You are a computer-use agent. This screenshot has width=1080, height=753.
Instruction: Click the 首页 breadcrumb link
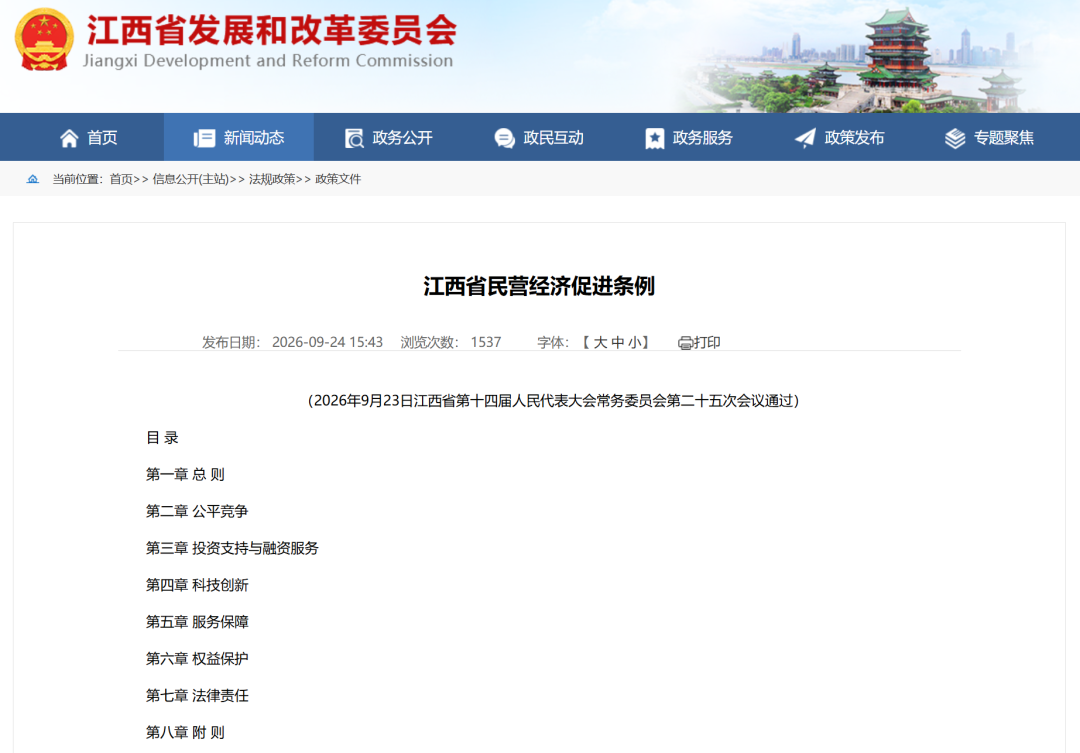click(x=121, y=179)
